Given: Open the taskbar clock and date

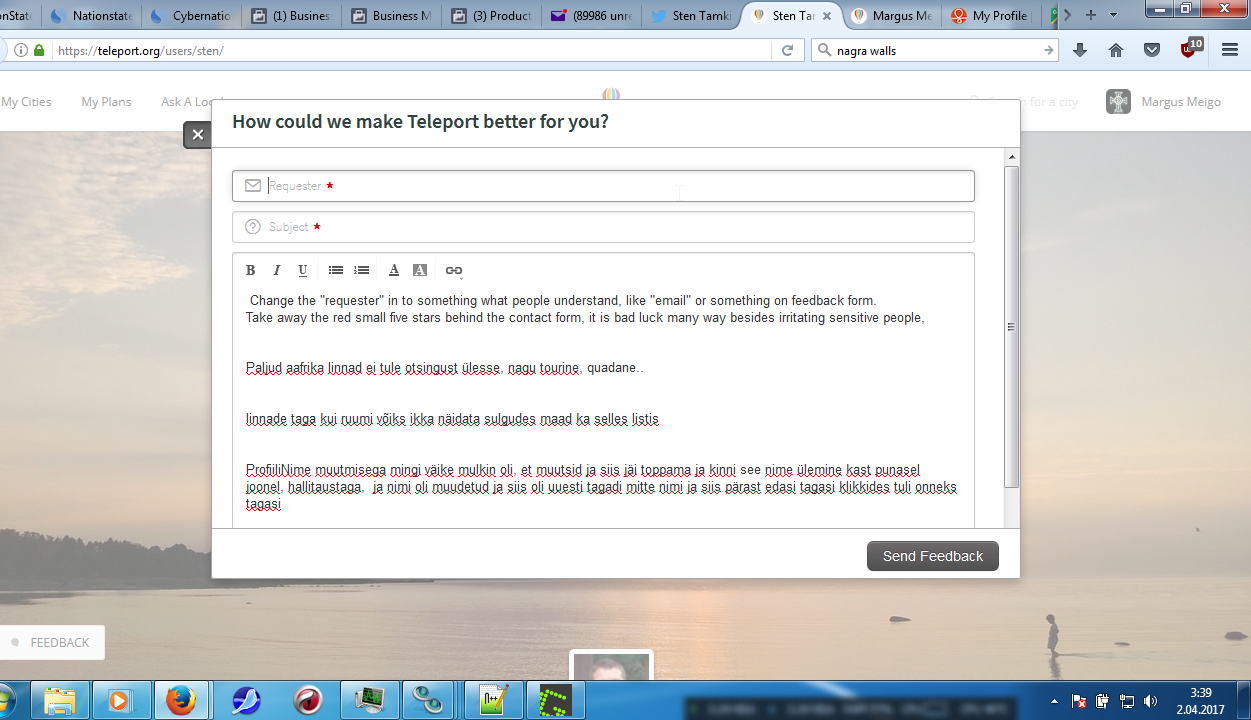Looking at the screenshot, I should click(1202, 701).
